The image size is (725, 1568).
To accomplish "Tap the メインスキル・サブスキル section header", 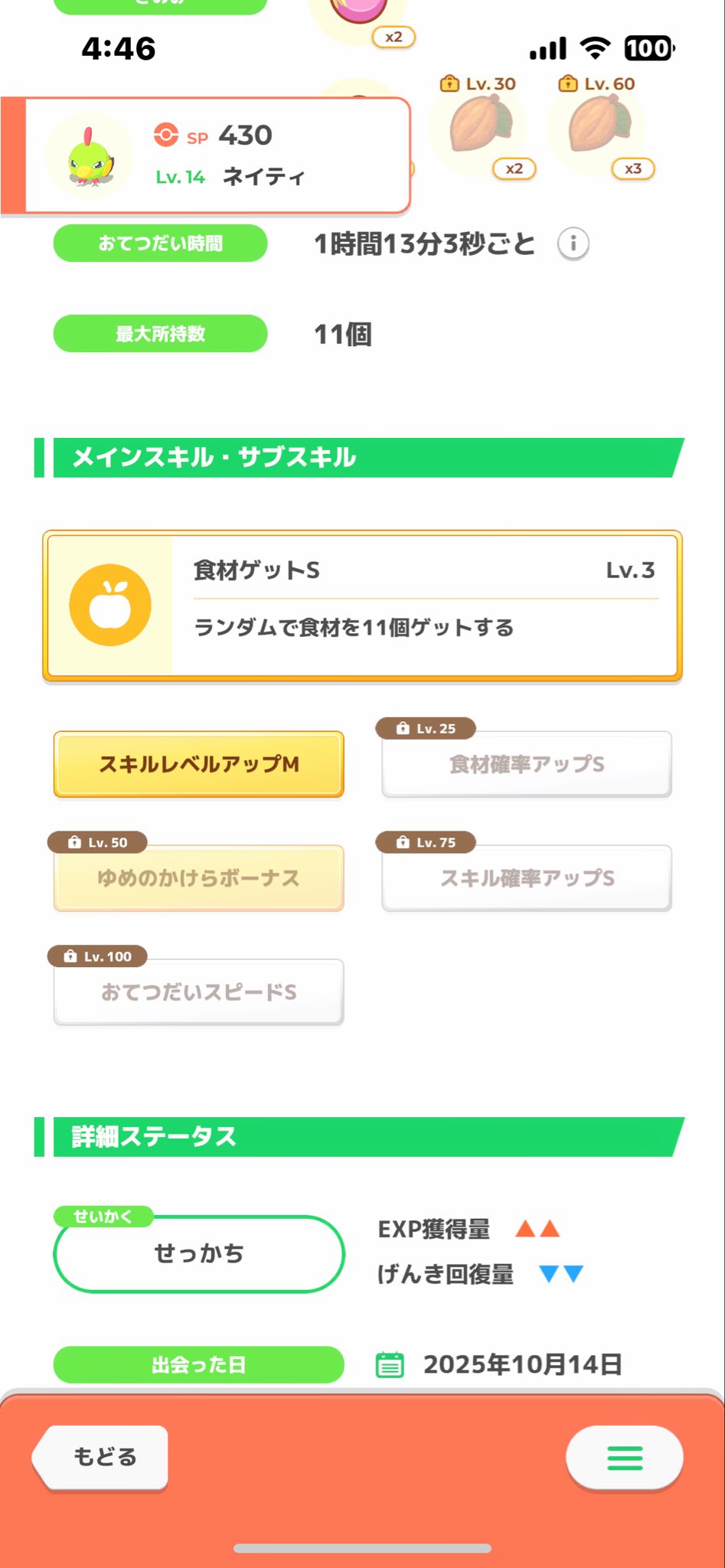I will click(360, 458).
